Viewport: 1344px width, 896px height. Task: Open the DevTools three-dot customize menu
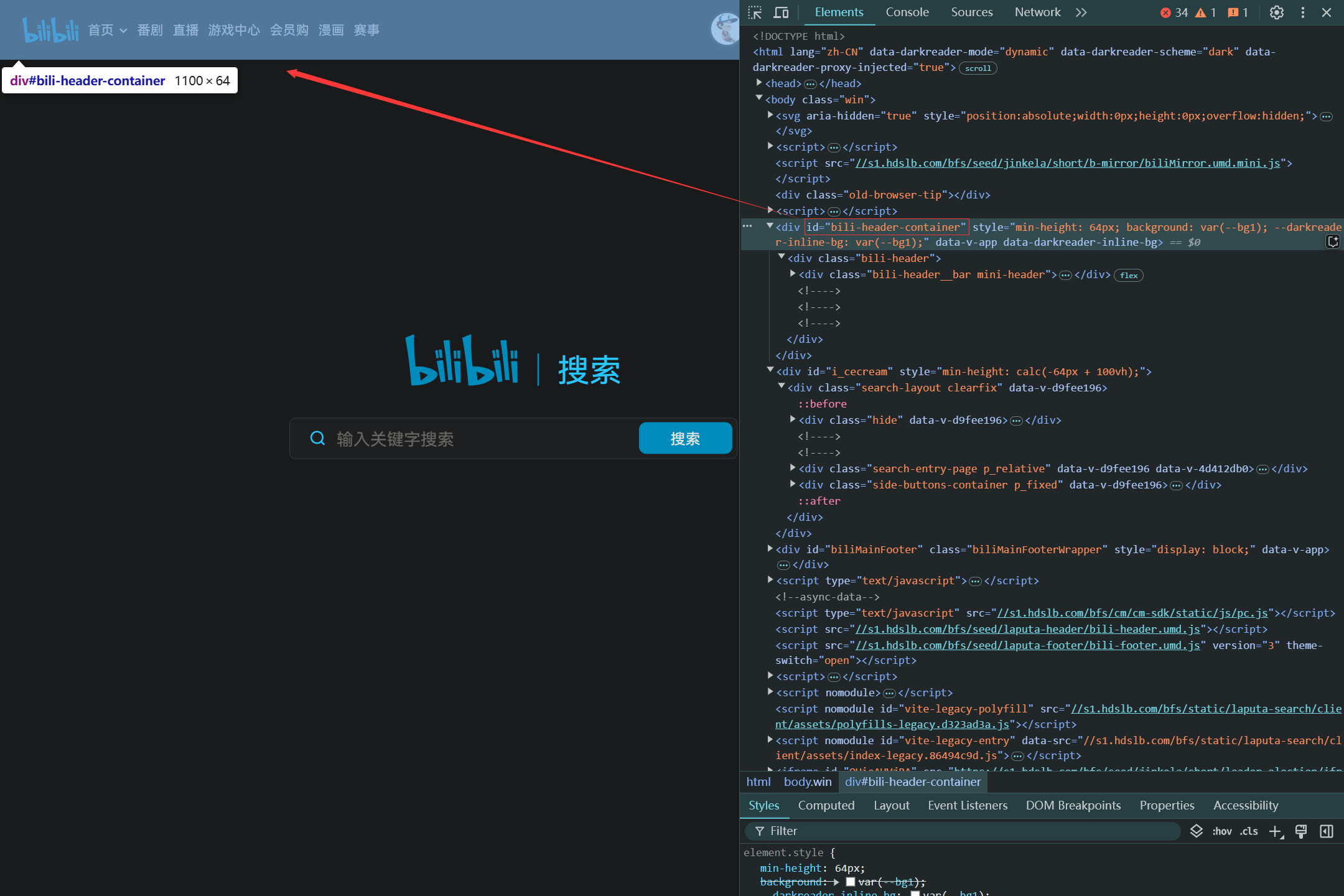click(x=1303, y=12)
